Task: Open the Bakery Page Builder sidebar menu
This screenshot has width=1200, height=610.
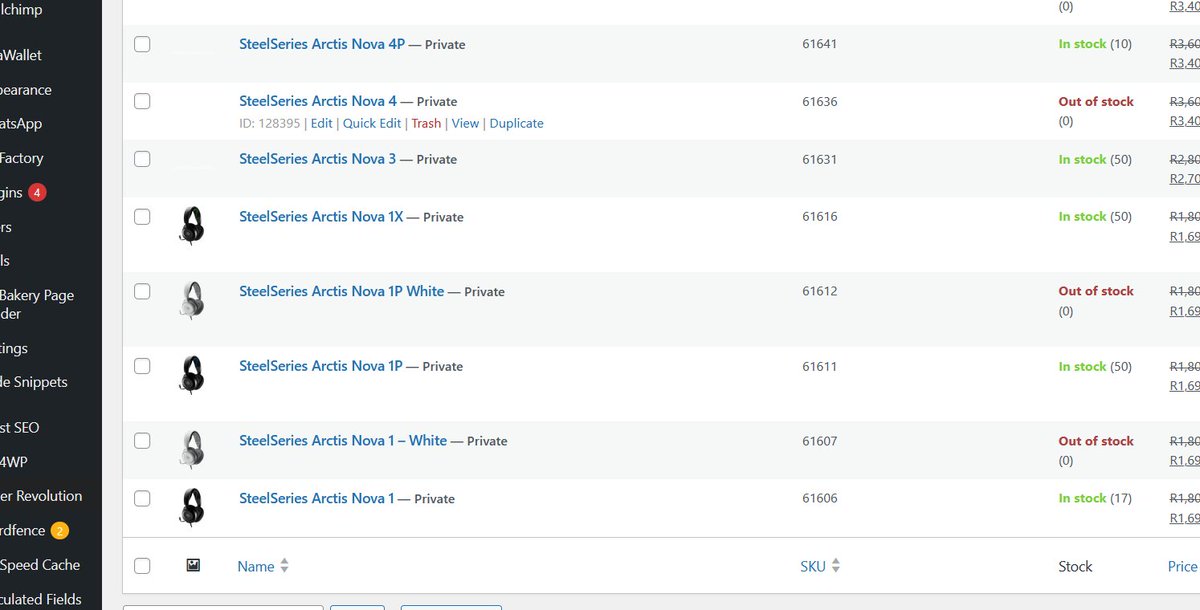Action: (37, 304)
